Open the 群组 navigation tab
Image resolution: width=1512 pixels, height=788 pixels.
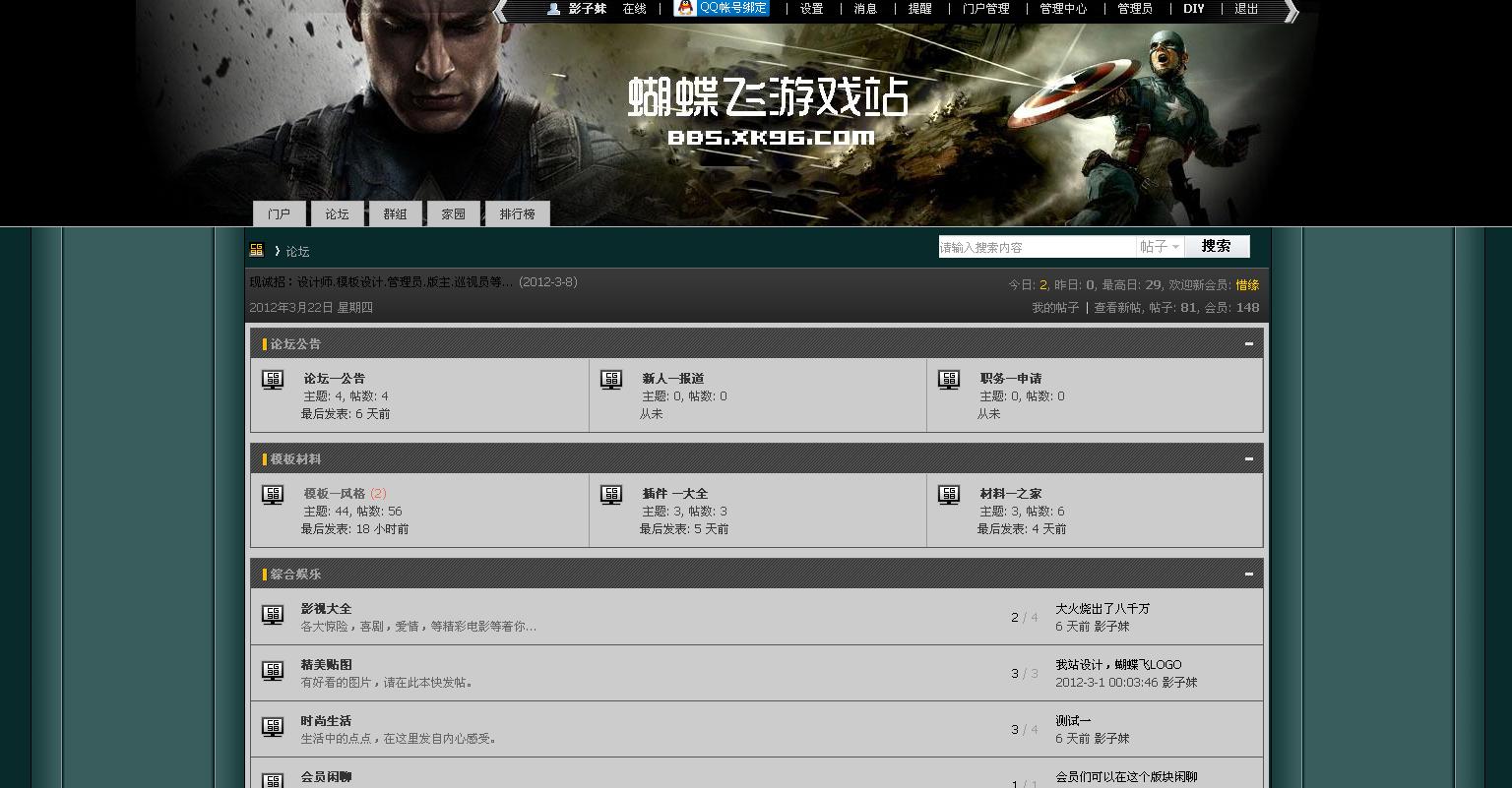coord(396,213)
